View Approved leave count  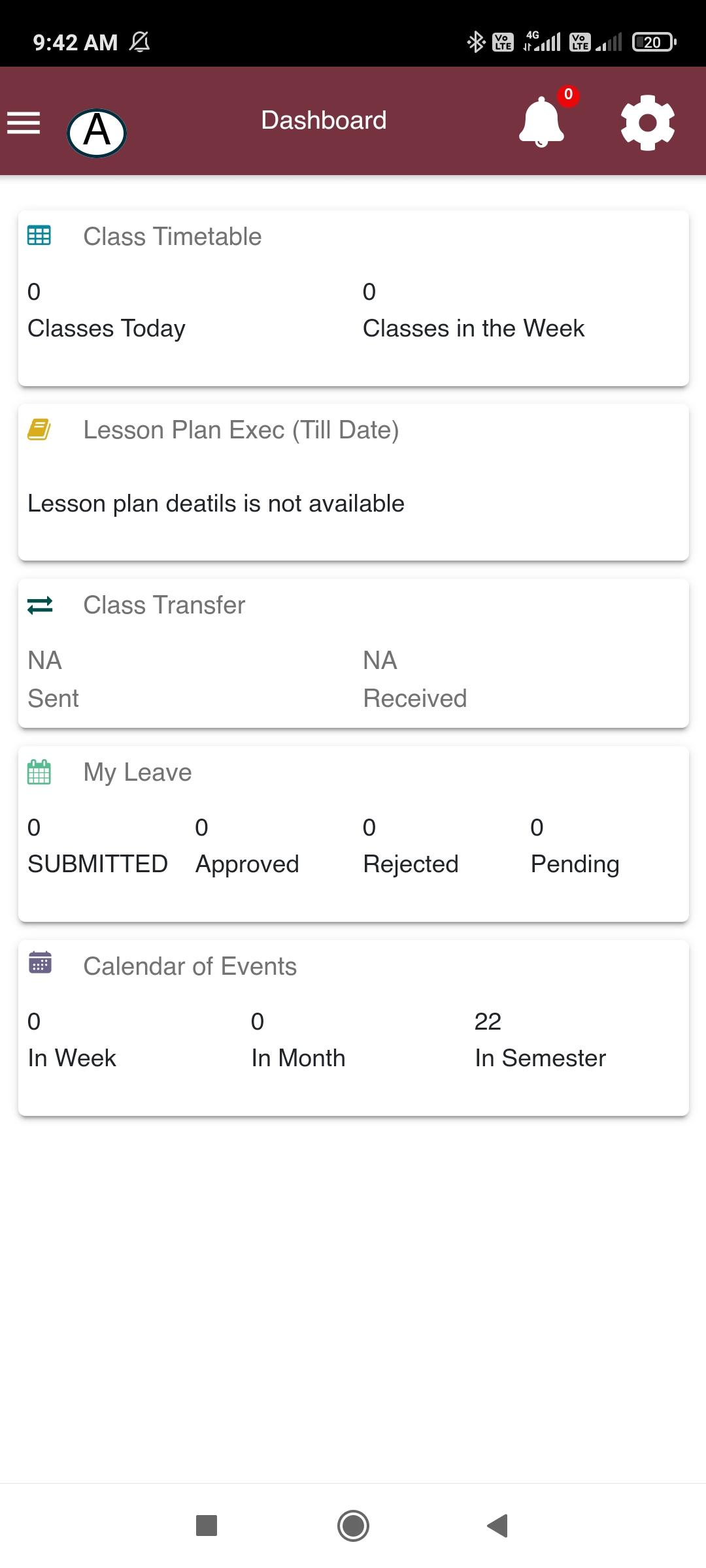247,846
